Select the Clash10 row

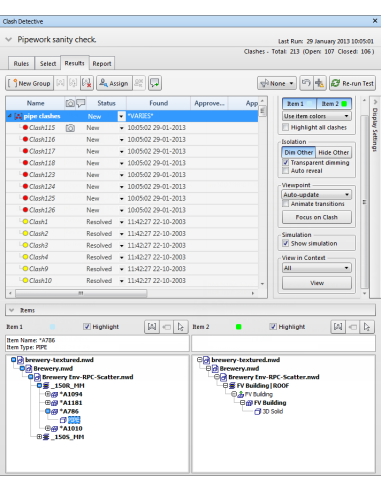pos(132,281)
